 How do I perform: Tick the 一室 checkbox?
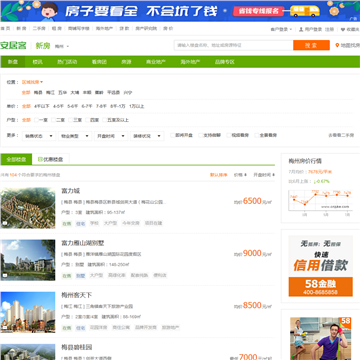click(x=36, y=120)
